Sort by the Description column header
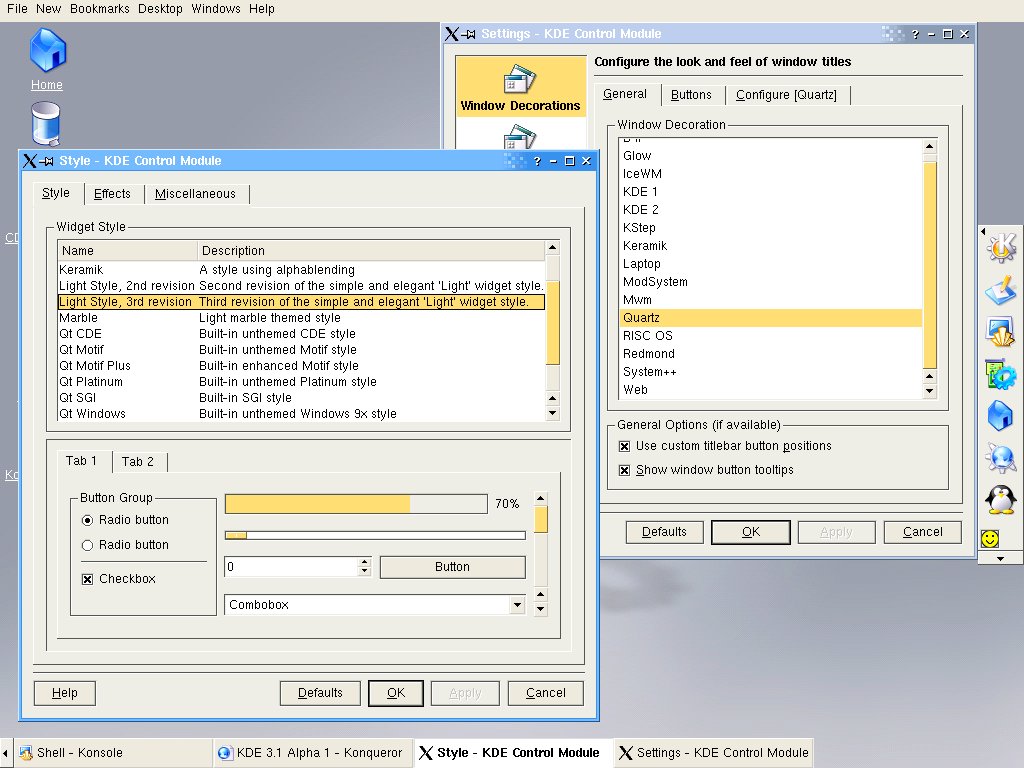 [370, 251]
